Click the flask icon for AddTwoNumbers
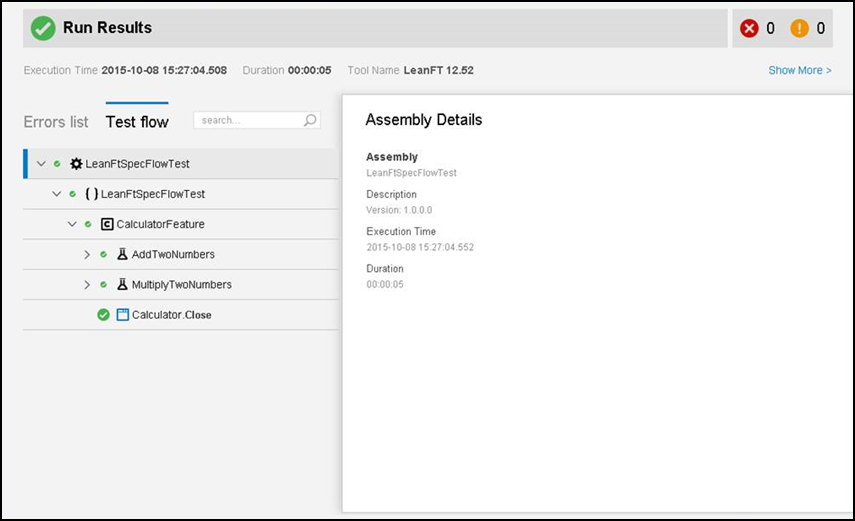This screenshot has height=521, width=855. tap(122, 254)
